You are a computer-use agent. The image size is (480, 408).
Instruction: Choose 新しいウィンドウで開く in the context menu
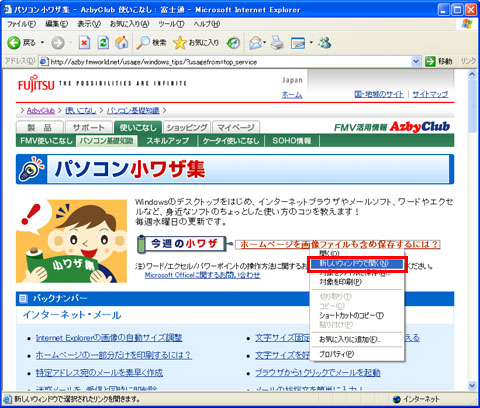(x=357, y=264)
